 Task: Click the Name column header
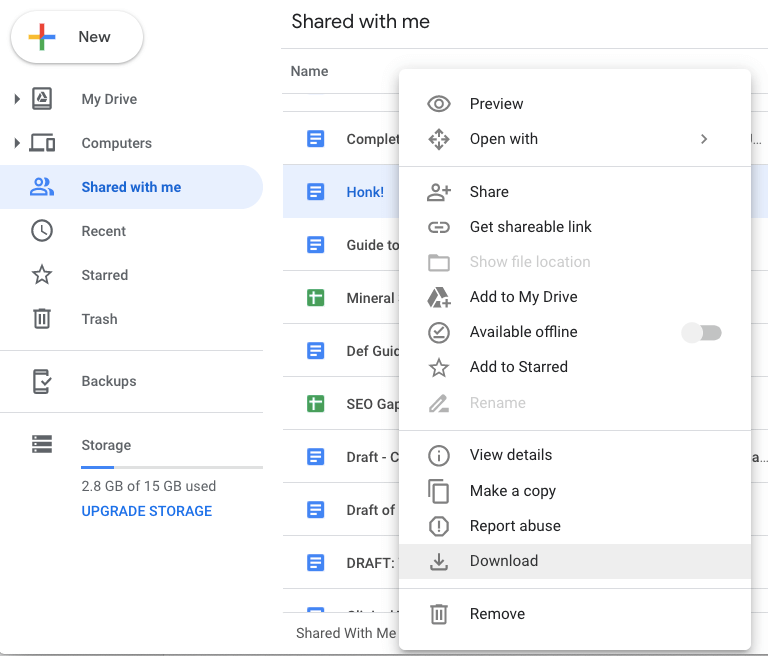[309, 71]
